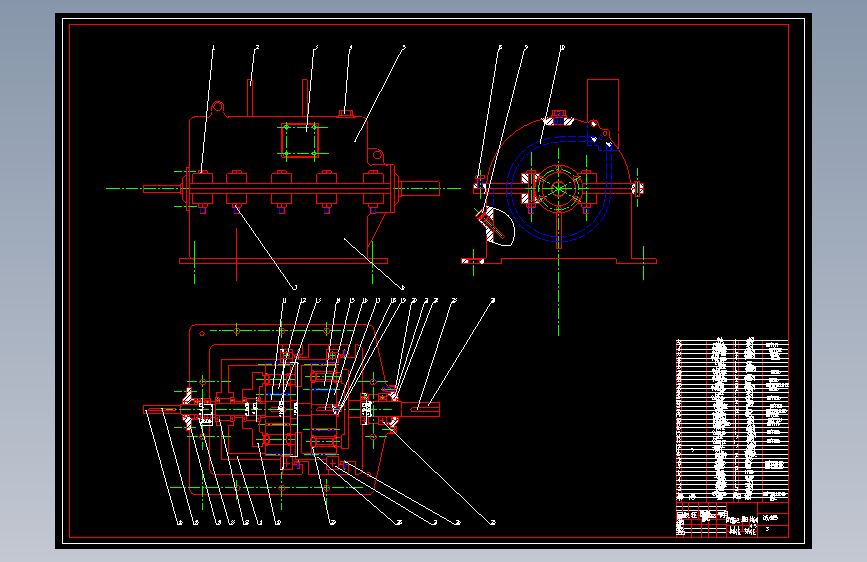Select the output shaft end of the front view
The image size is (867, 562).
pos(419,189)
